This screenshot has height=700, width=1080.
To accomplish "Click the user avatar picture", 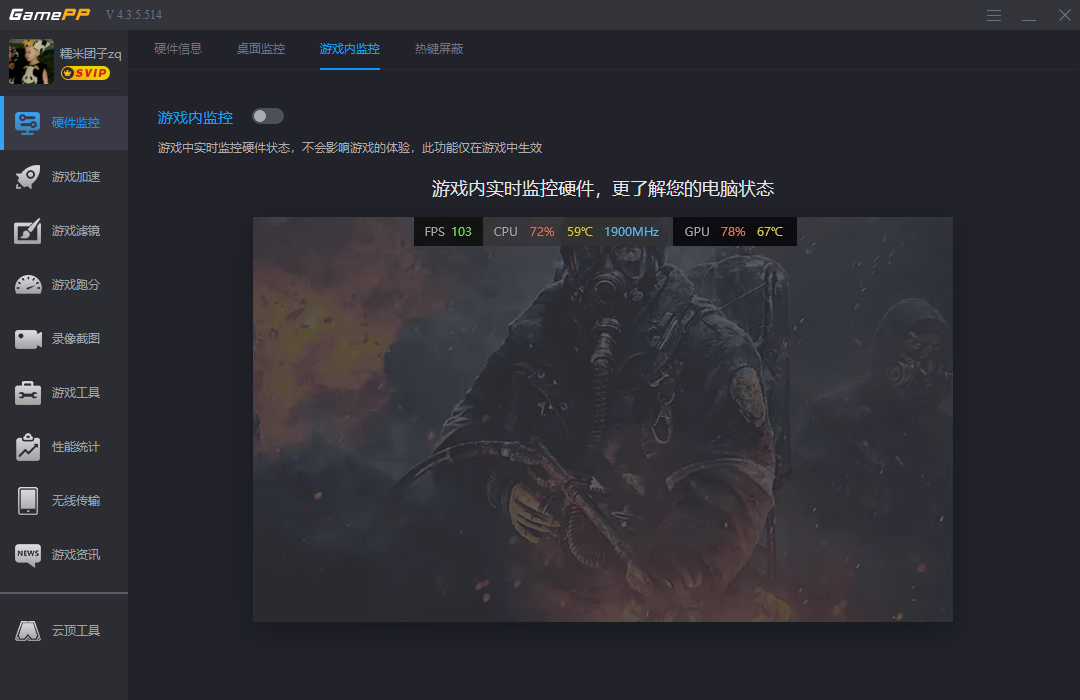I will tap(30, 60).
